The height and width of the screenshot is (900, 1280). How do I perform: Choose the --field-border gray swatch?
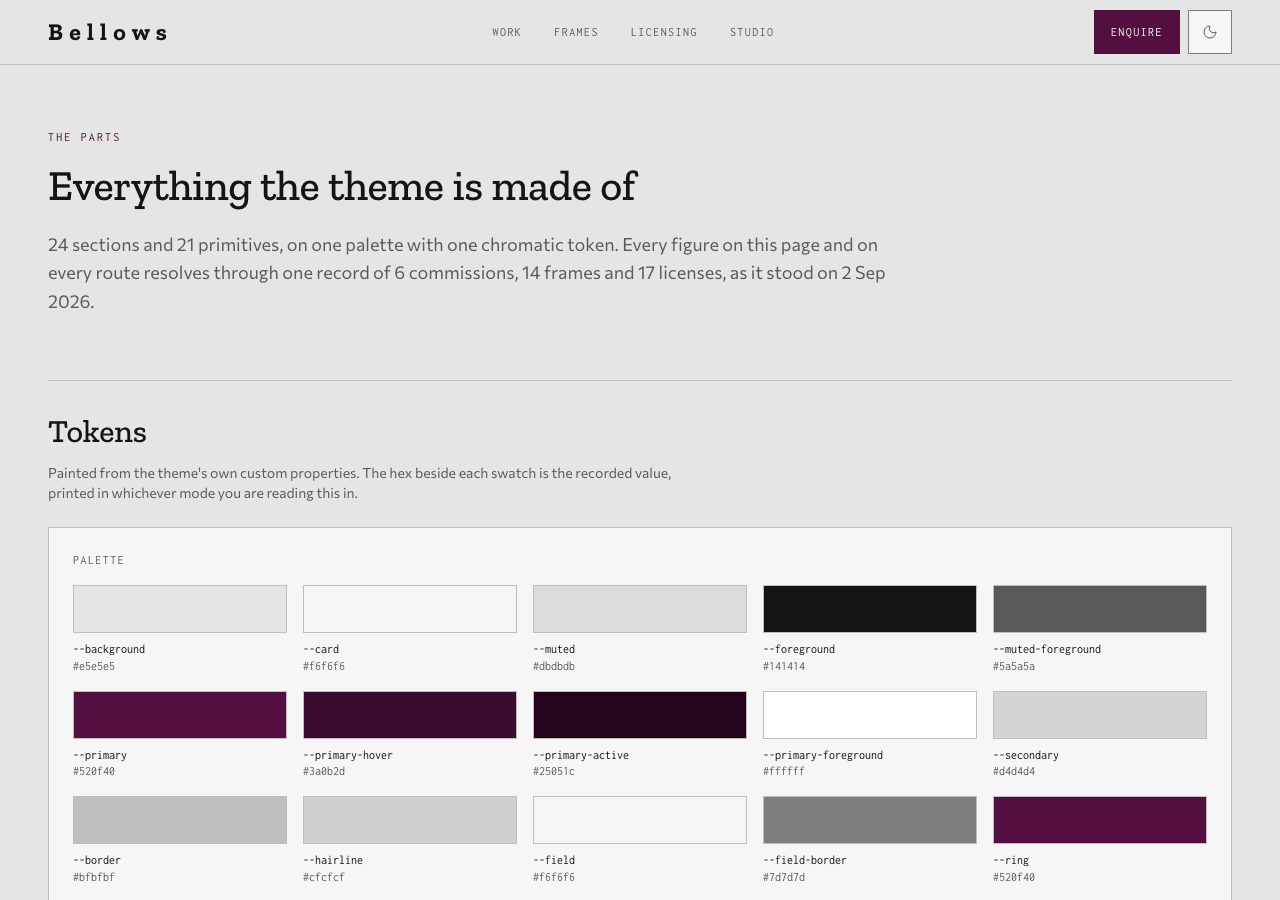coord(870,820)
